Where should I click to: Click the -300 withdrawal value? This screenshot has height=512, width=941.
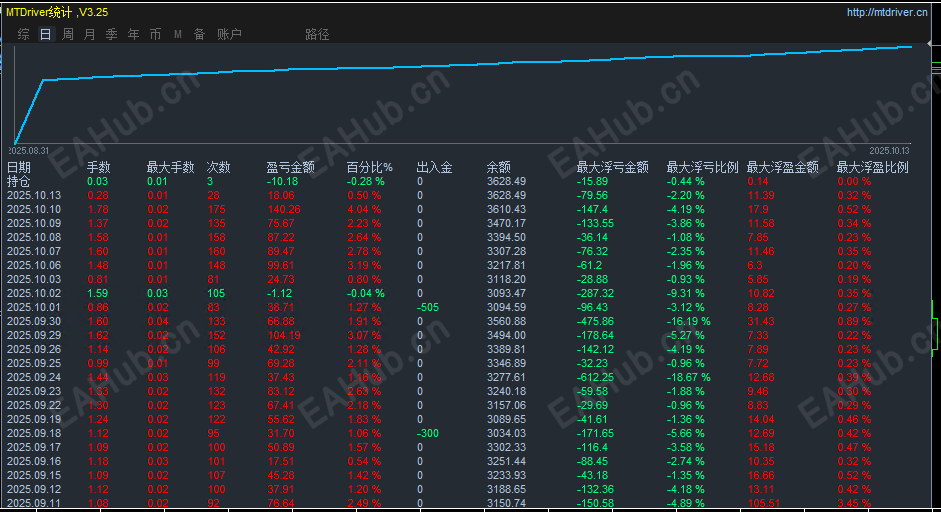pyautogui.click(x=428, y=433)
